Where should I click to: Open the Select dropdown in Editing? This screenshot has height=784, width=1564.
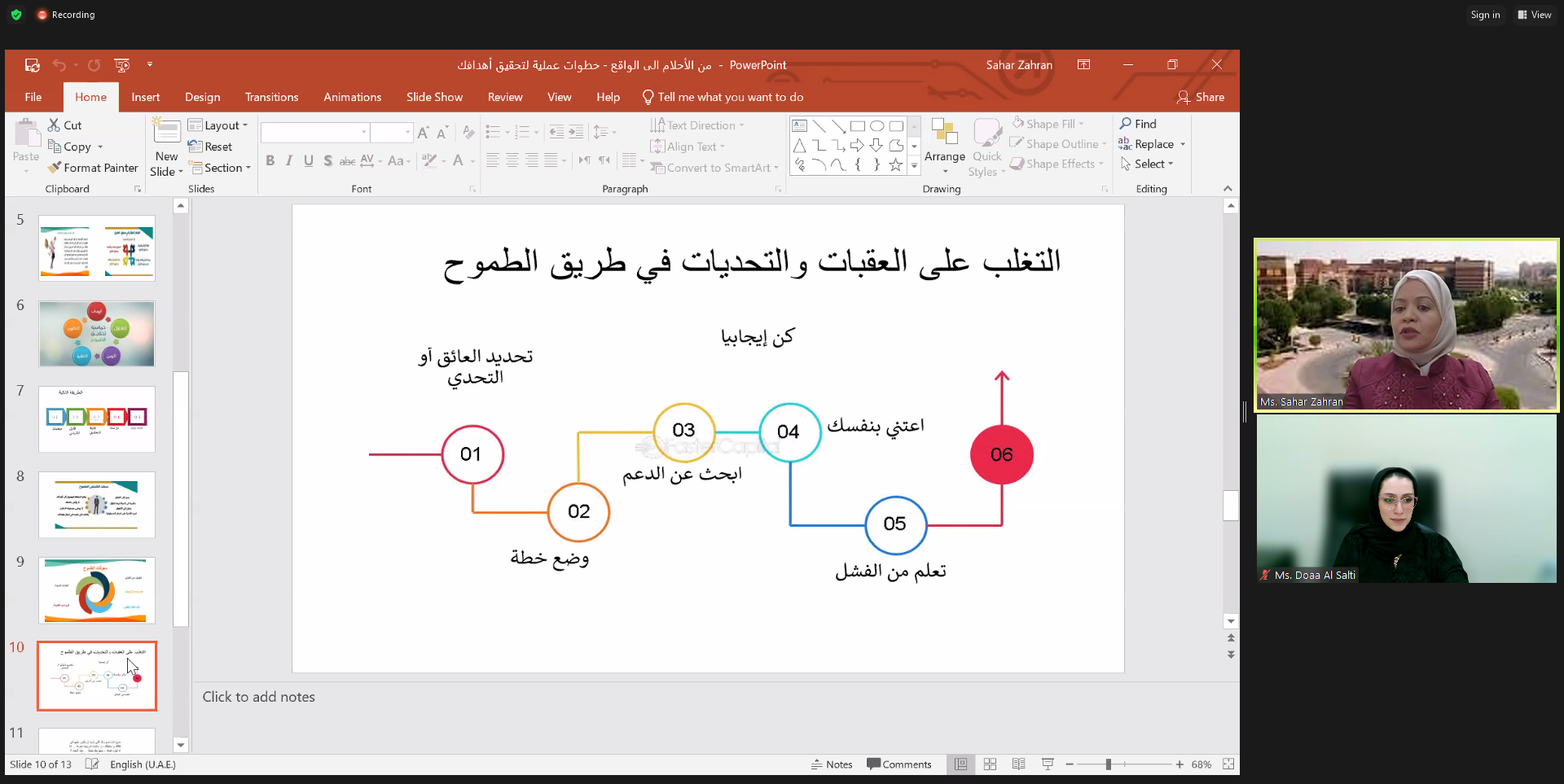(1148, 164)
